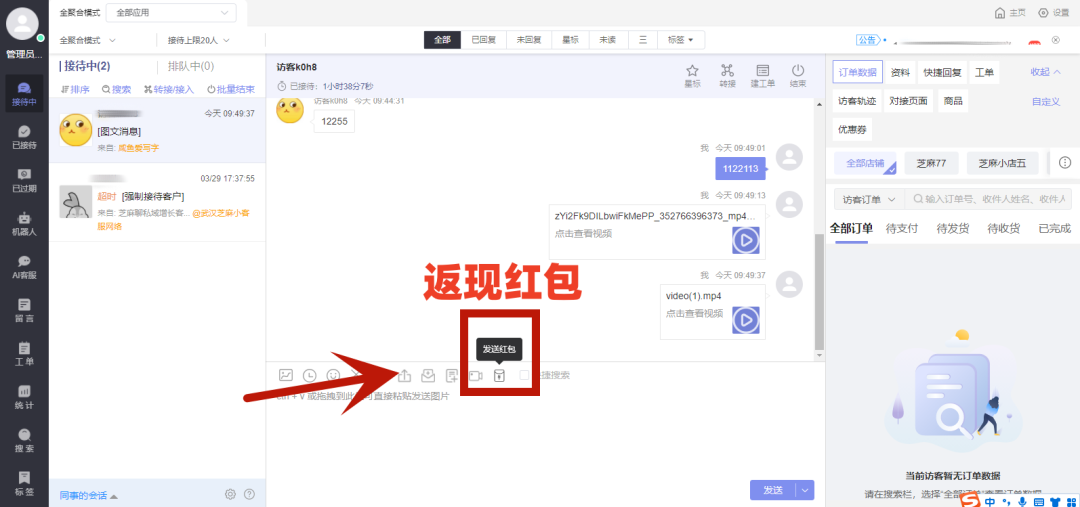
Task: Play the zYi2Fk9DILbwiFkMePP video message
Action: point(745,240)
